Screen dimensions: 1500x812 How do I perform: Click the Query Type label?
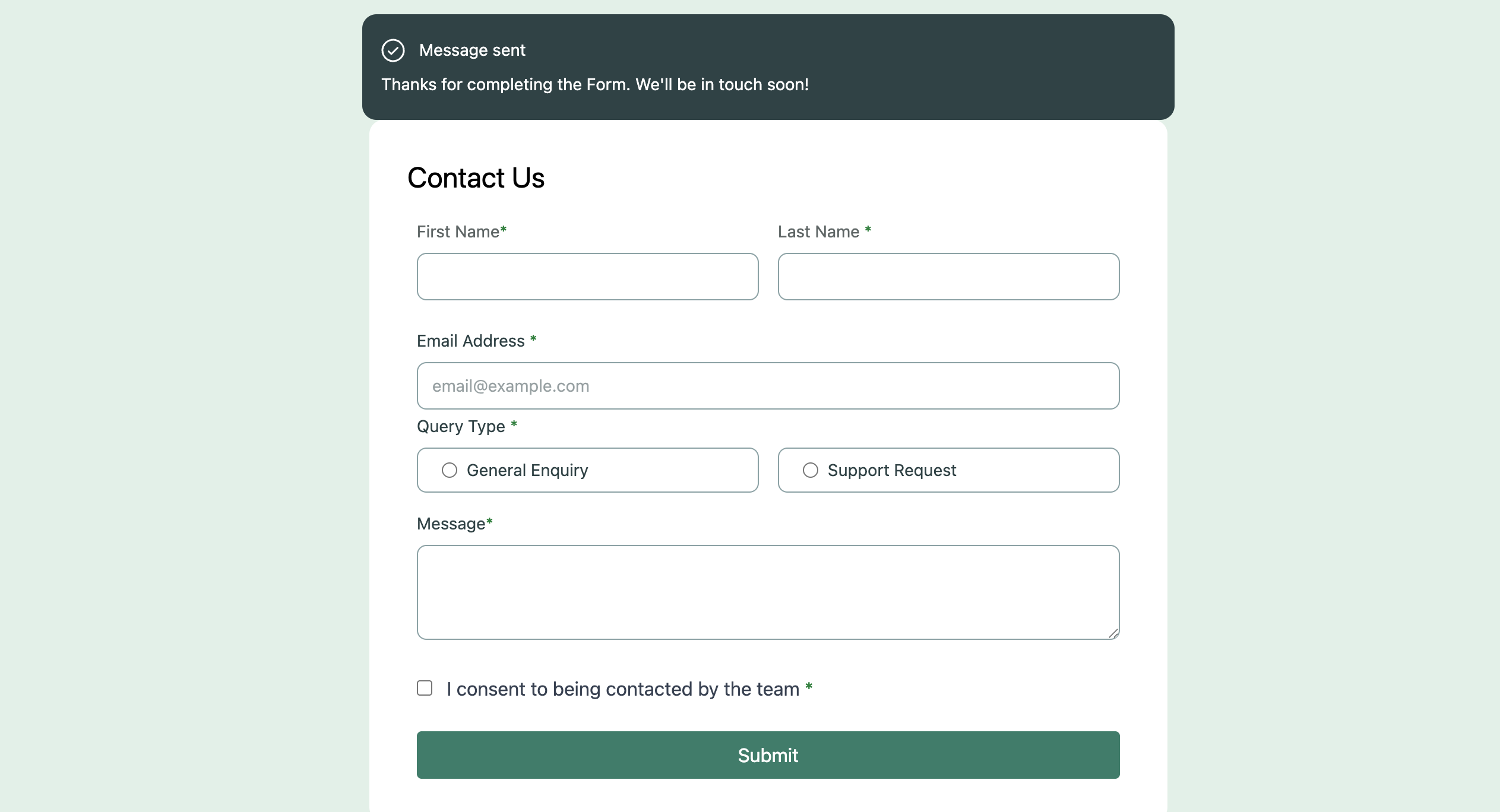tap(467, 426)
